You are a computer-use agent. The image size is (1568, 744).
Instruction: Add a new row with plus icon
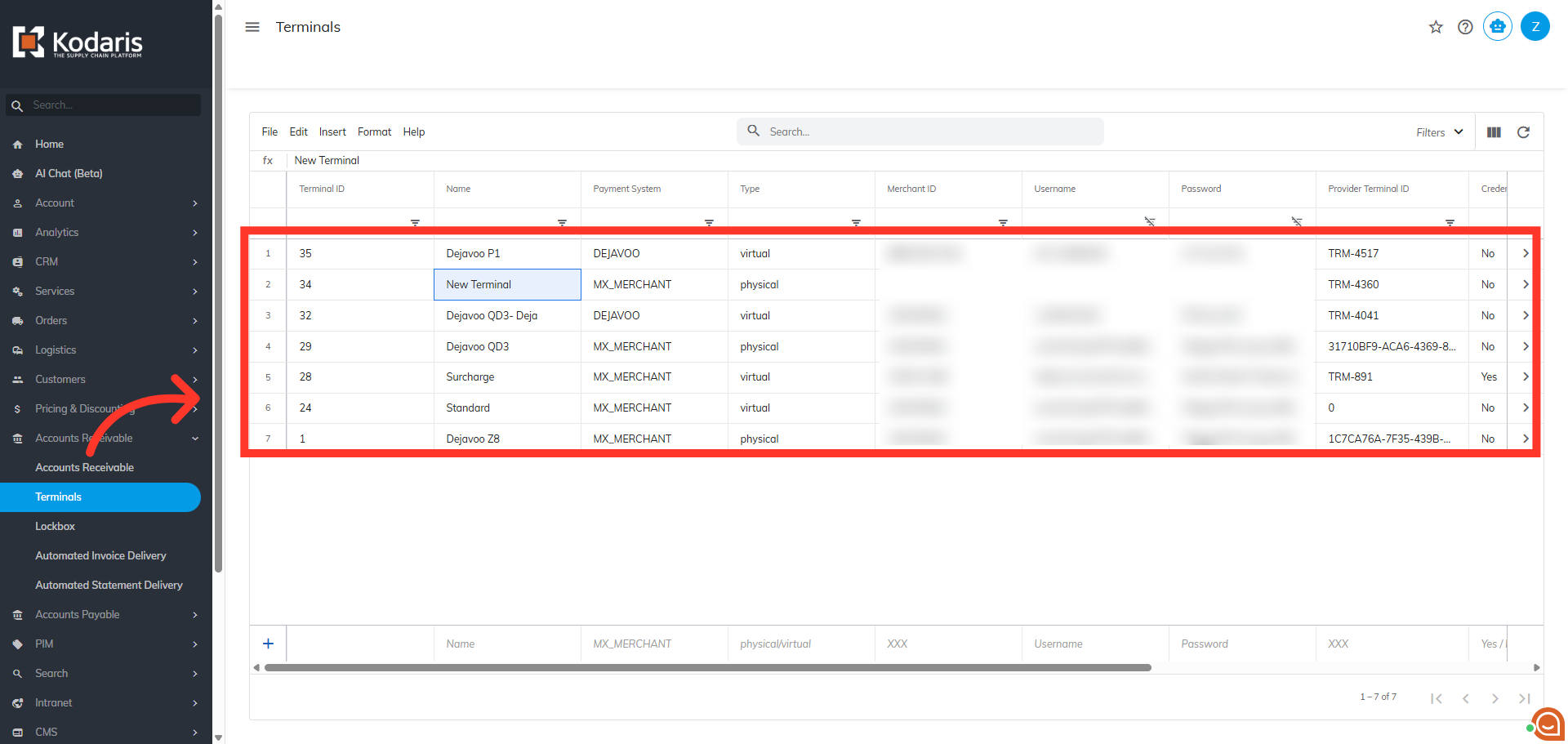point(268,644)
